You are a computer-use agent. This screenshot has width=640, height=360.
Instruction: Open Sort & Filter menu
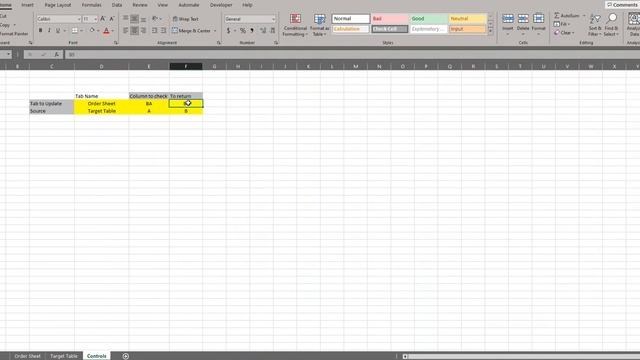click(595, 25)
